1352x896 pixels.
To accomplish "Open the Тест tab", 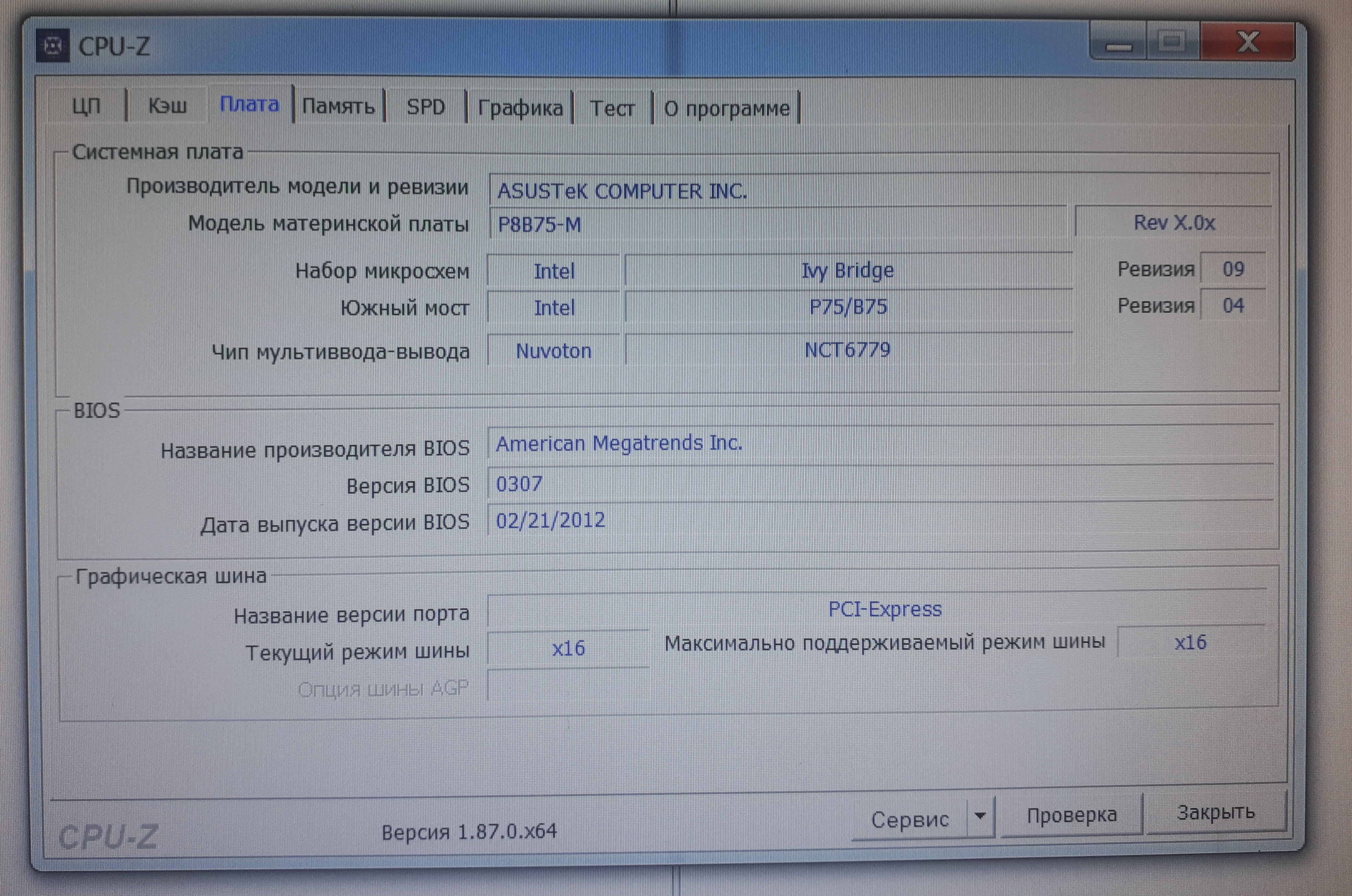I will pos(612,108).
